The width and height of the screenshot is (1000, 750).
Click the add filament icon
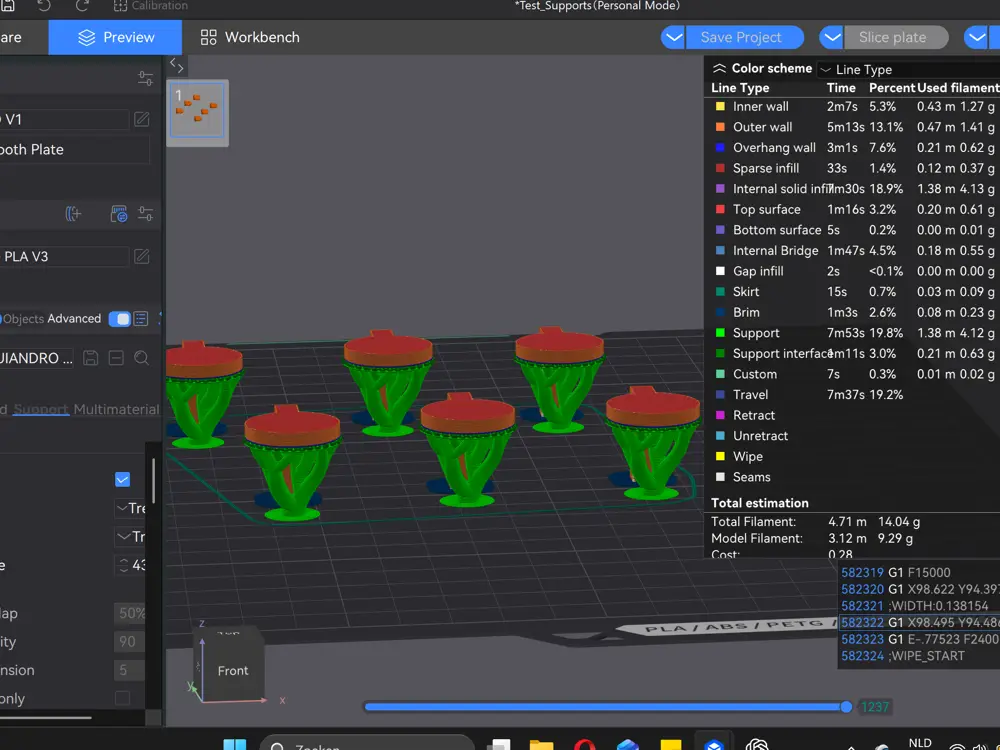[x=73, y=214]
